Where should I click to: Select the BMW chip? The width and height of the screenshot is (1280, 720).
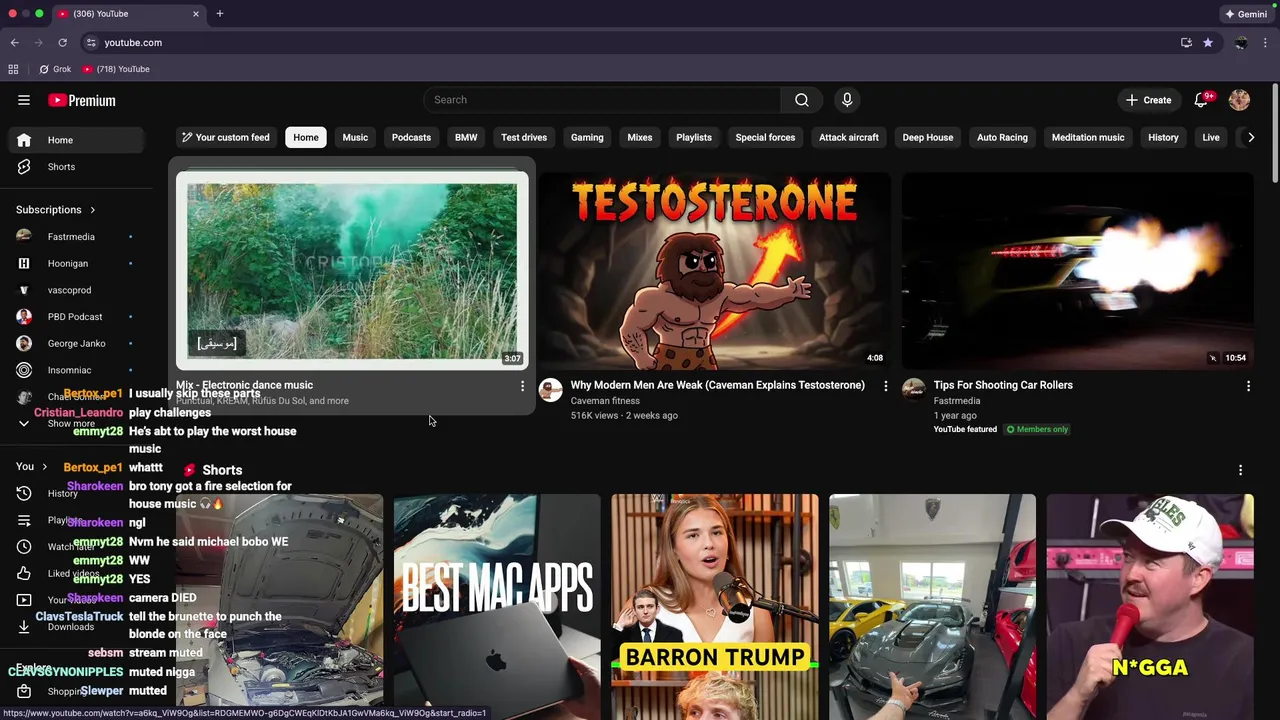[466, 137]
